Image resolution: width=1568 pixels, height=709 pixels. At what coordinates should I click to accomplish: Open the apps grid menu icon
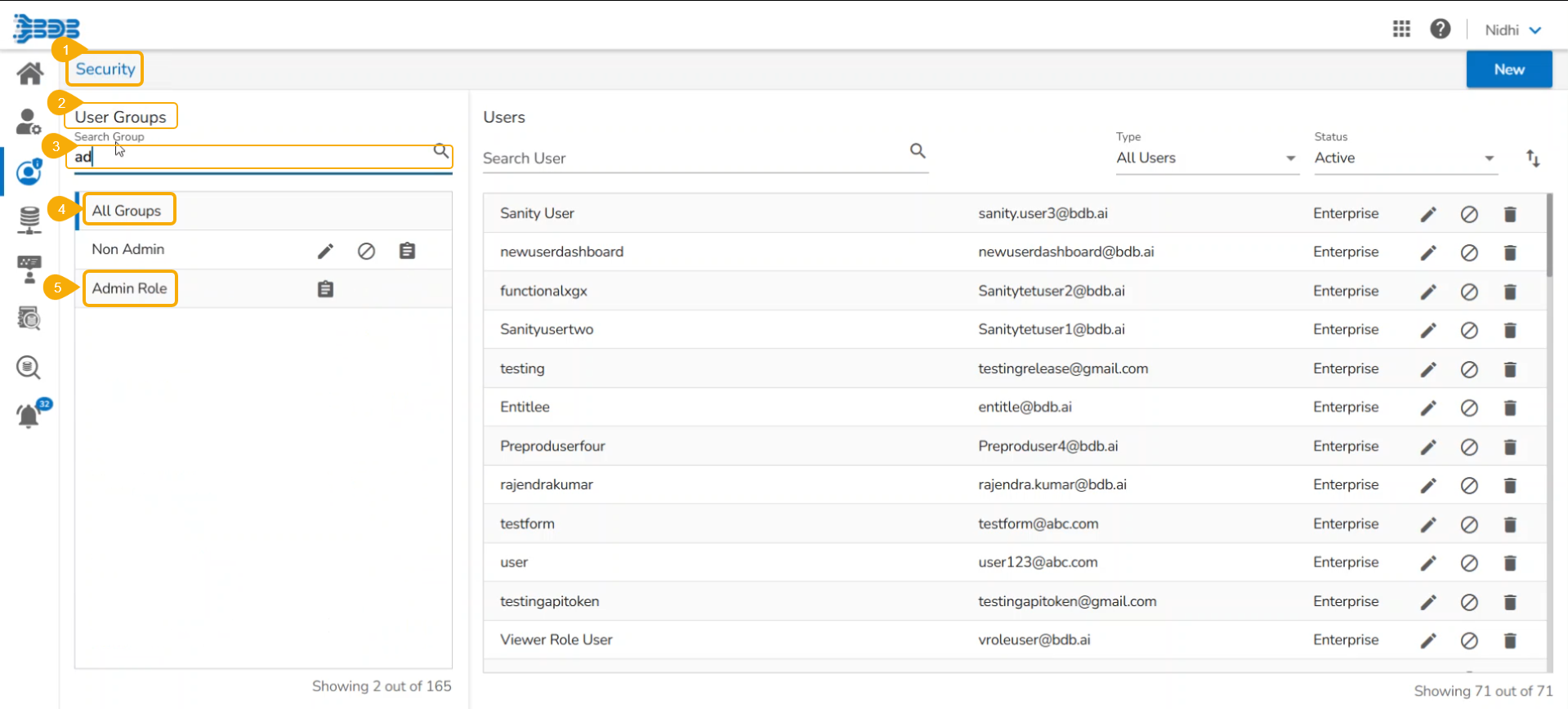(1401, 29)
